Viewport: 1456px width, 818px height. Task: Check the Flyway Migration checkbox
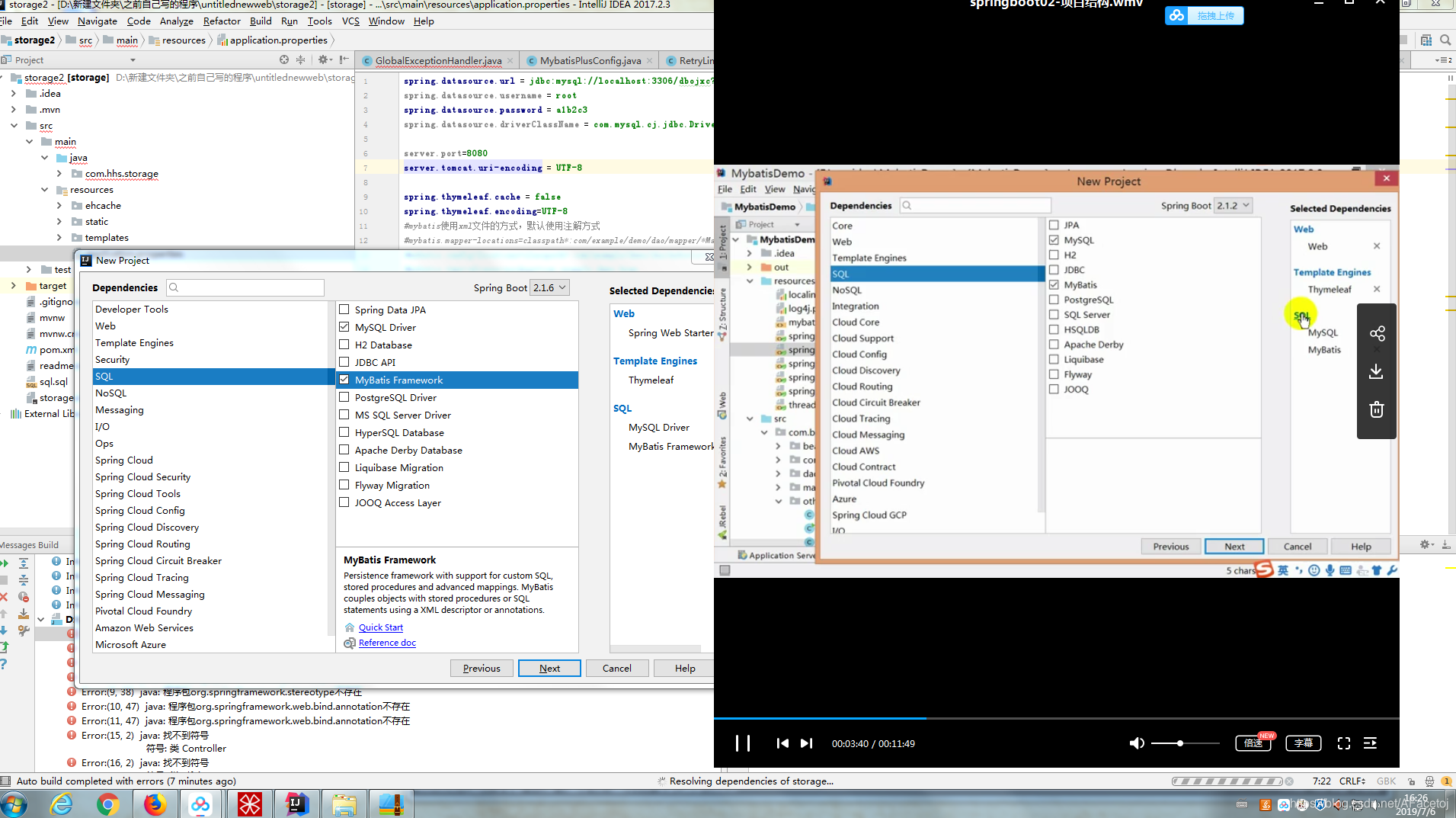coord(344,485)
